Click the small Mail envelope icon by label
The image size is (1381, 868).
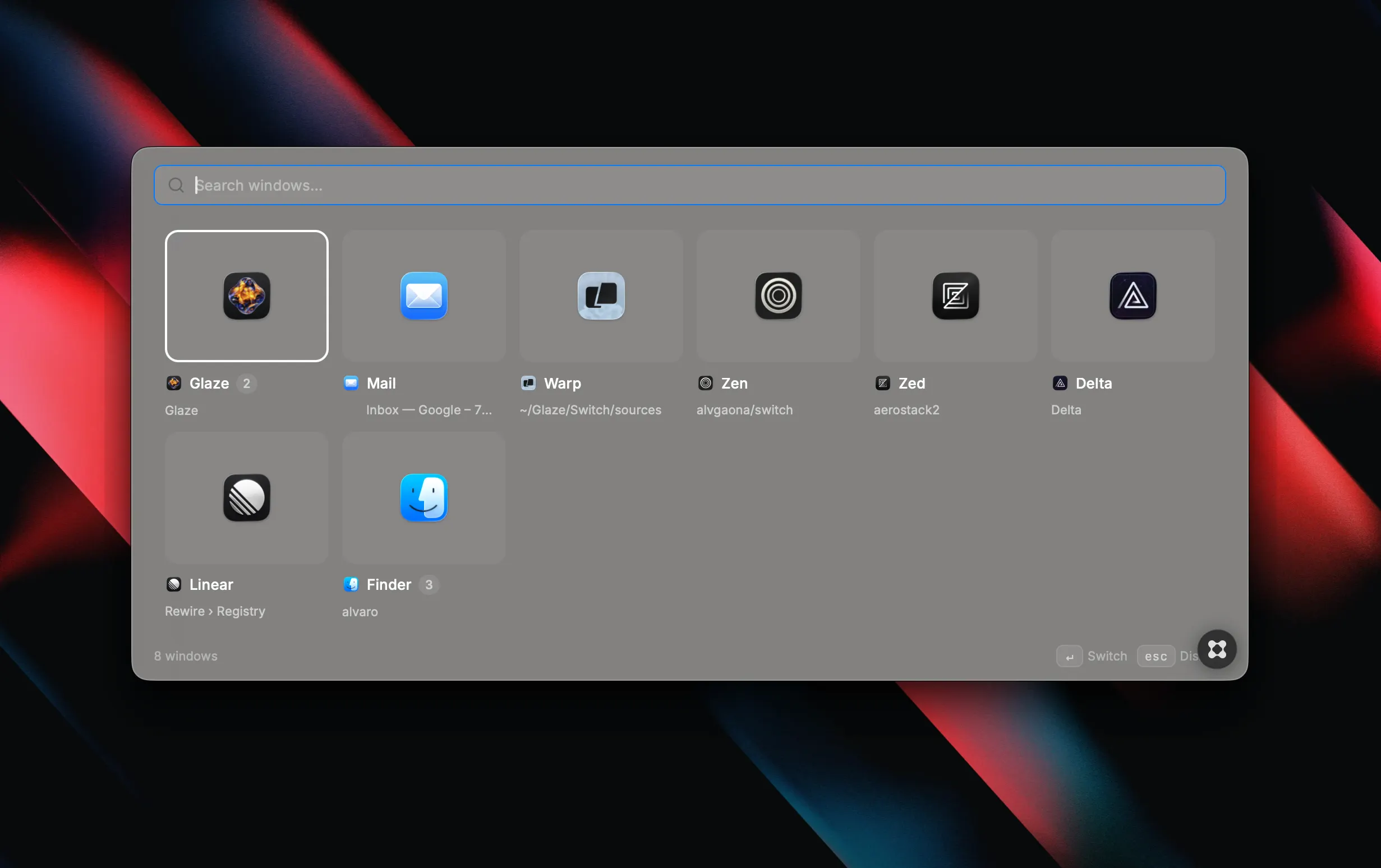coord(351,383)
